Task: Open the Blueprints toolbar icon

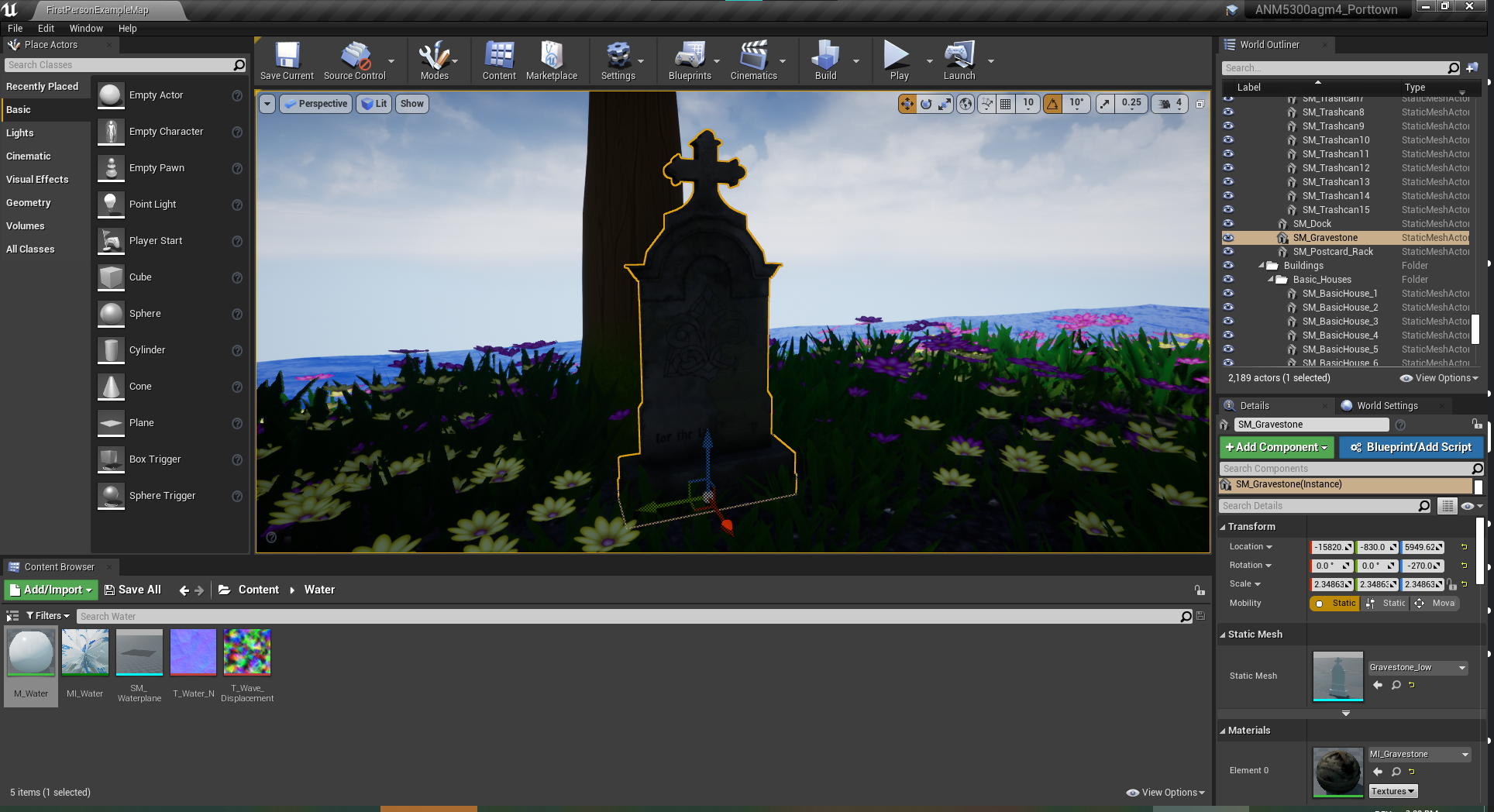Action: coord(690,60)
